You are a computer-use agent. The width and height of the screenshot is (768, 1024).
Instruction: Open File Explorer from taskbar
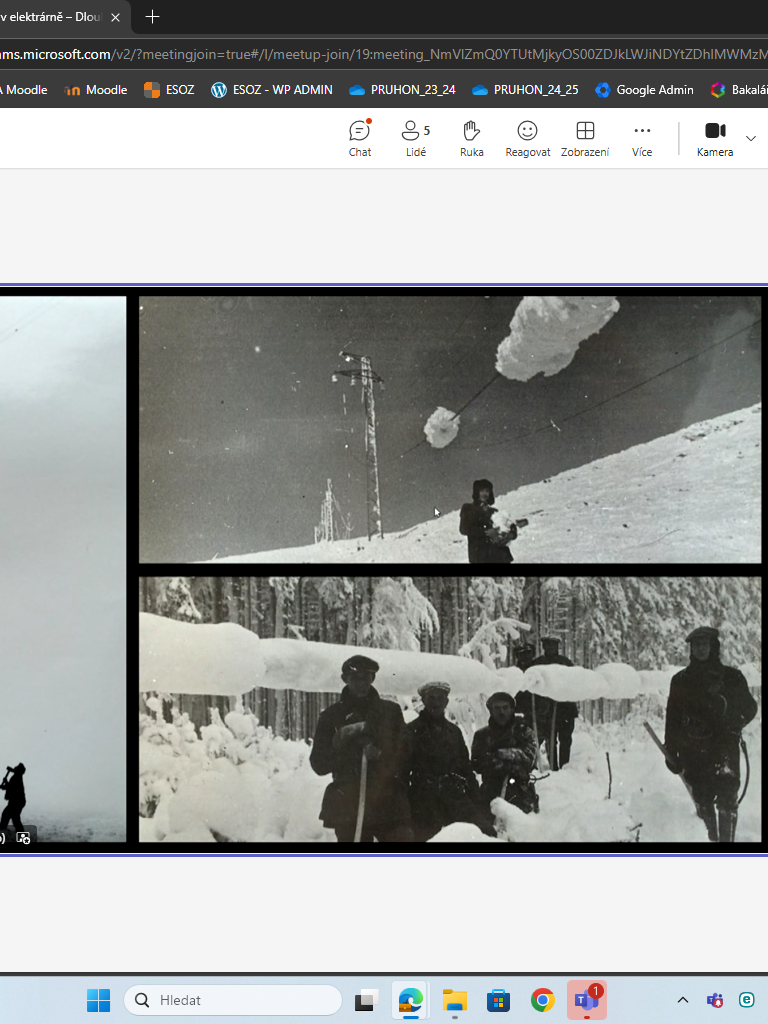(x=455, y=1000)
